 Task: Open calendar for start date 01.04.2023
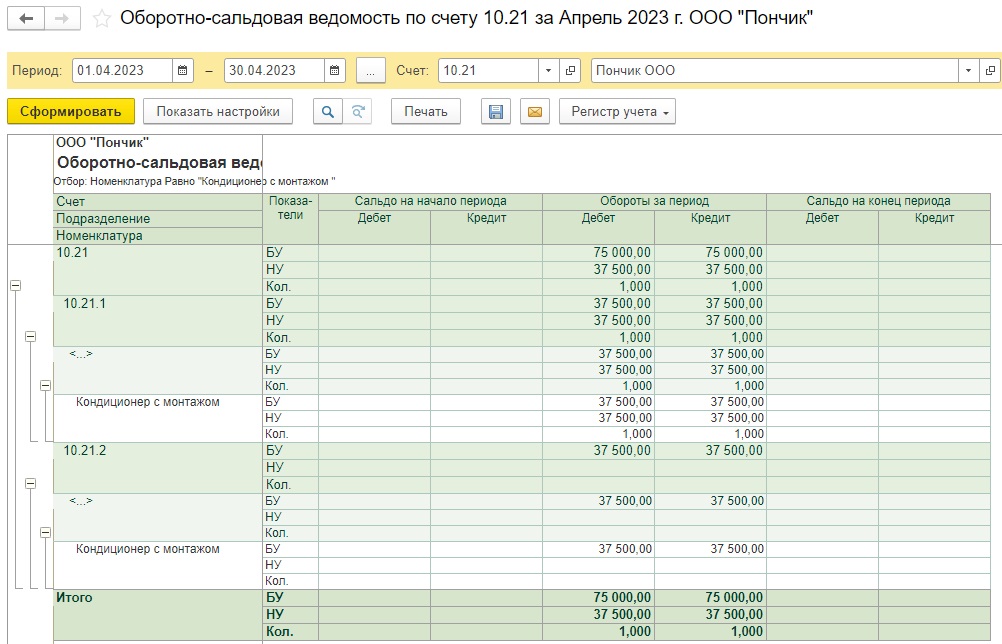(182, 70)
